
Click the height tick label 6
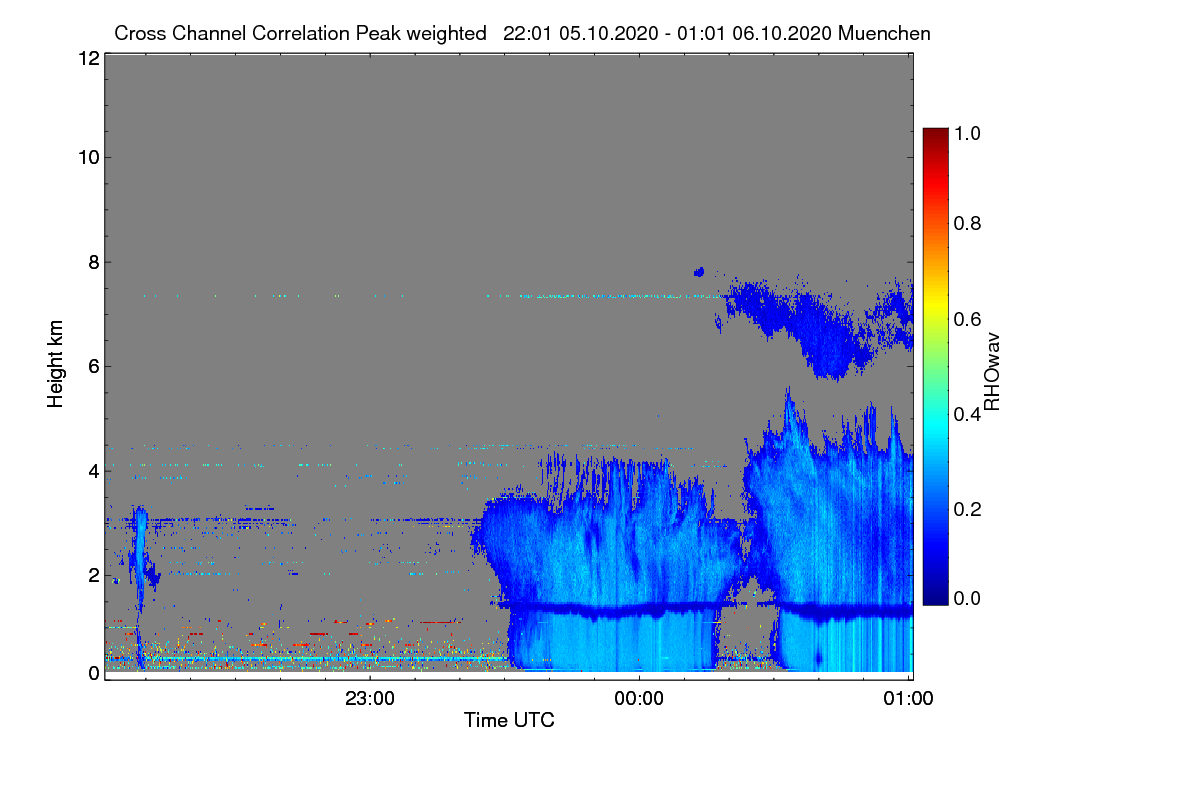click(93, 366)
